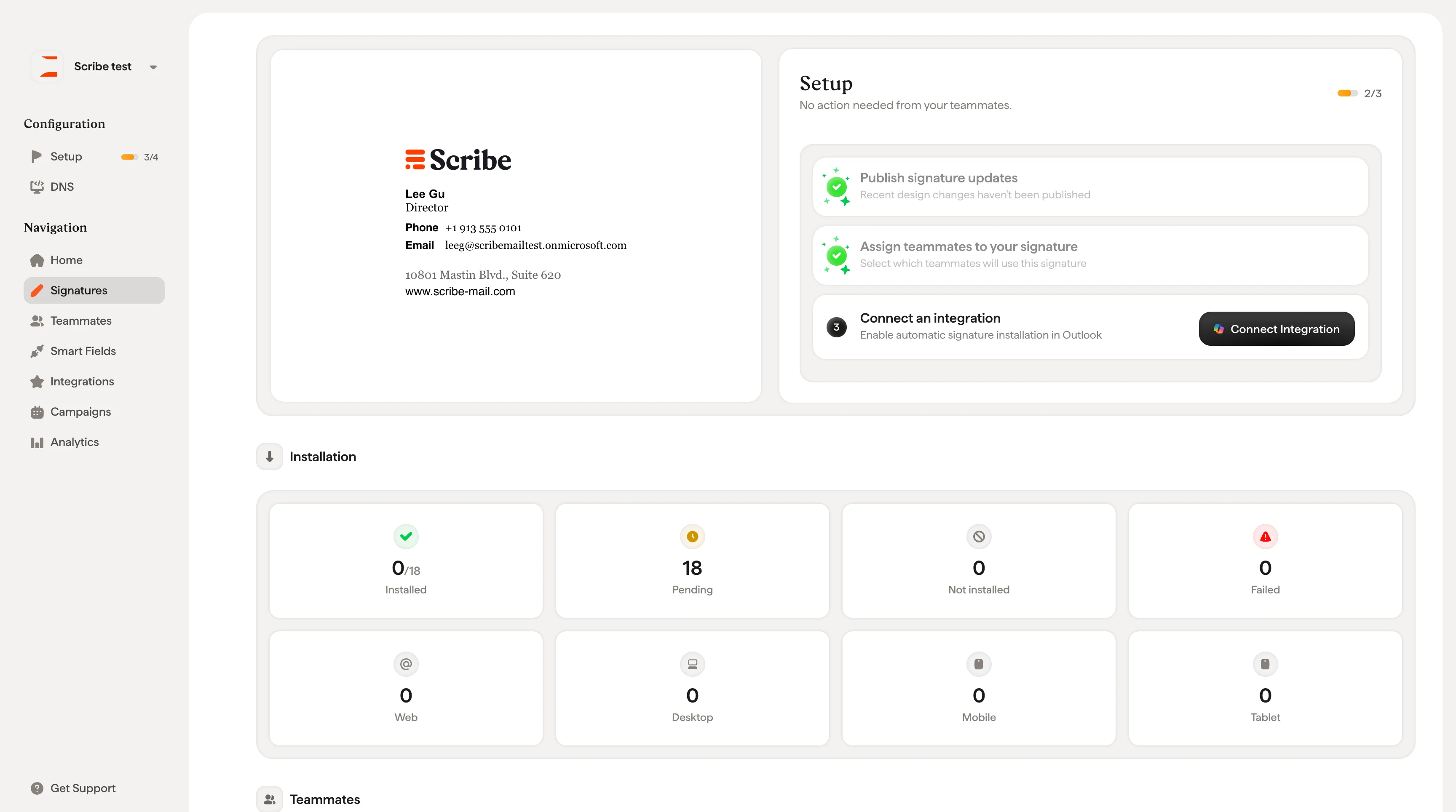
Task: Open the Mobile installs card
Action: coord(978,688)
